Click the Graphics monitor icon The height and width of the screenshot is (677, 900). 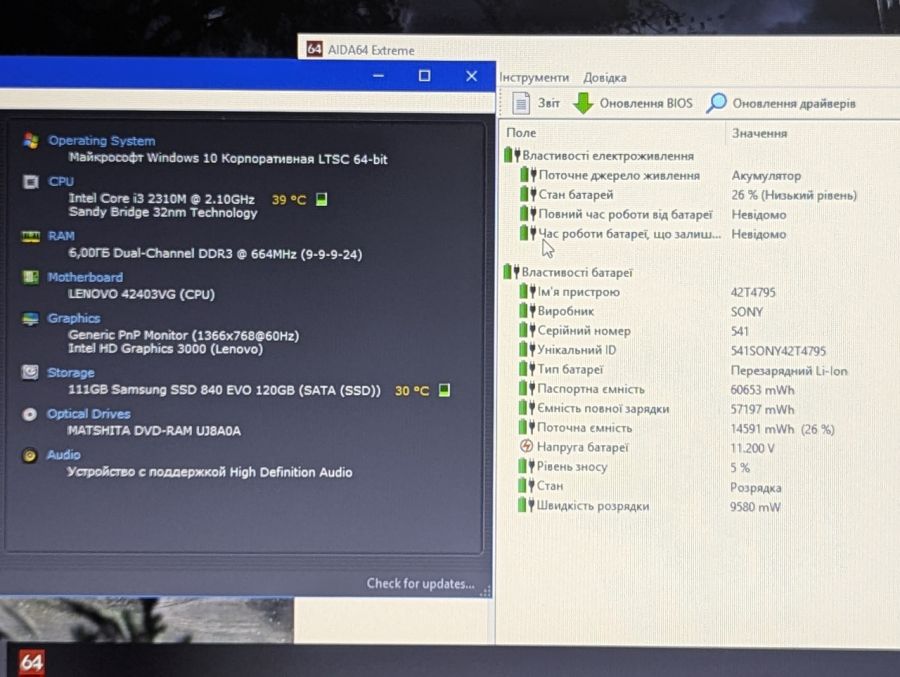30,319
